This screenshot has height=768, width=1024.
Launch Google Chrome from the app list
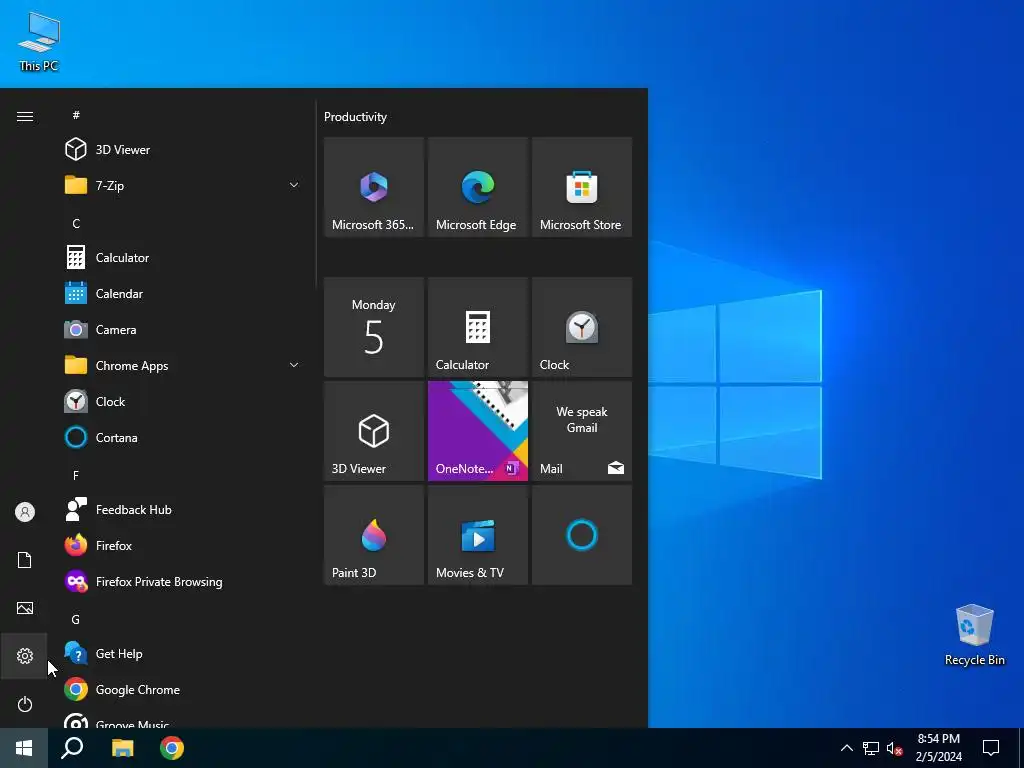[x=182, y=690]
